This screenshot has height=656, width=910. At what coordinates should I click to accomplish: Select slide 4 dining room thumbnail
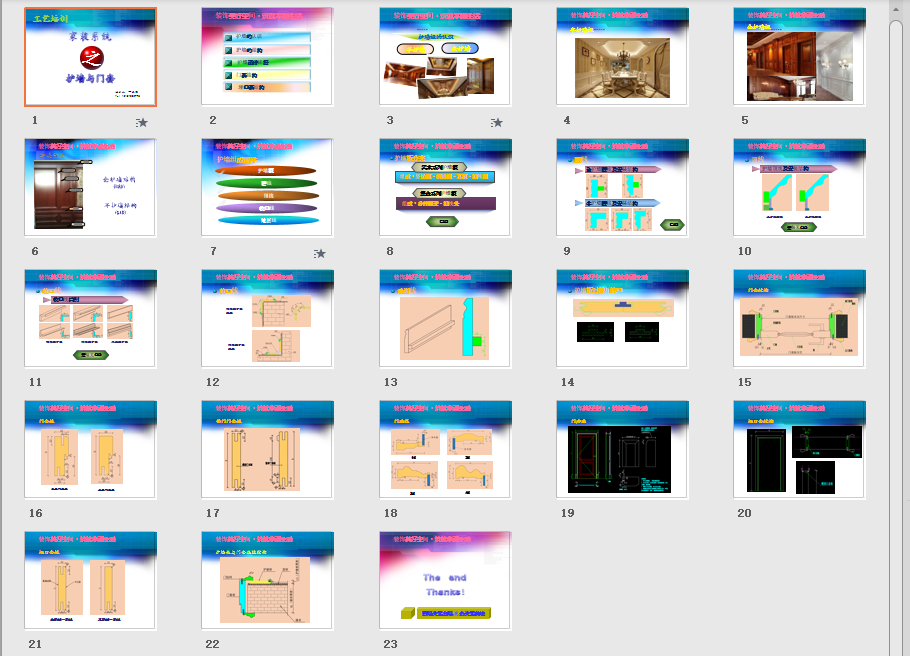(622, 56)
